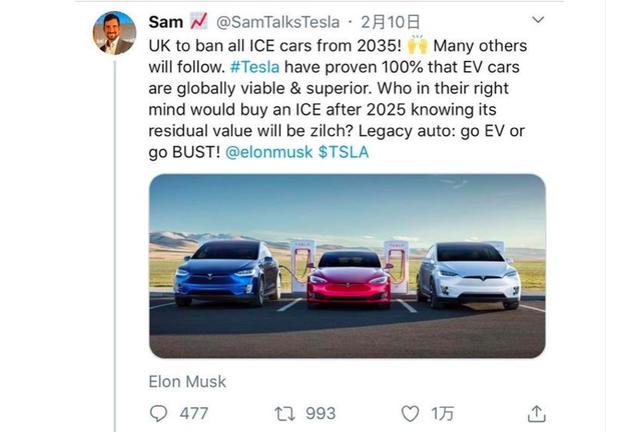Click the 1万 likes count

click(x=441, y=413)
